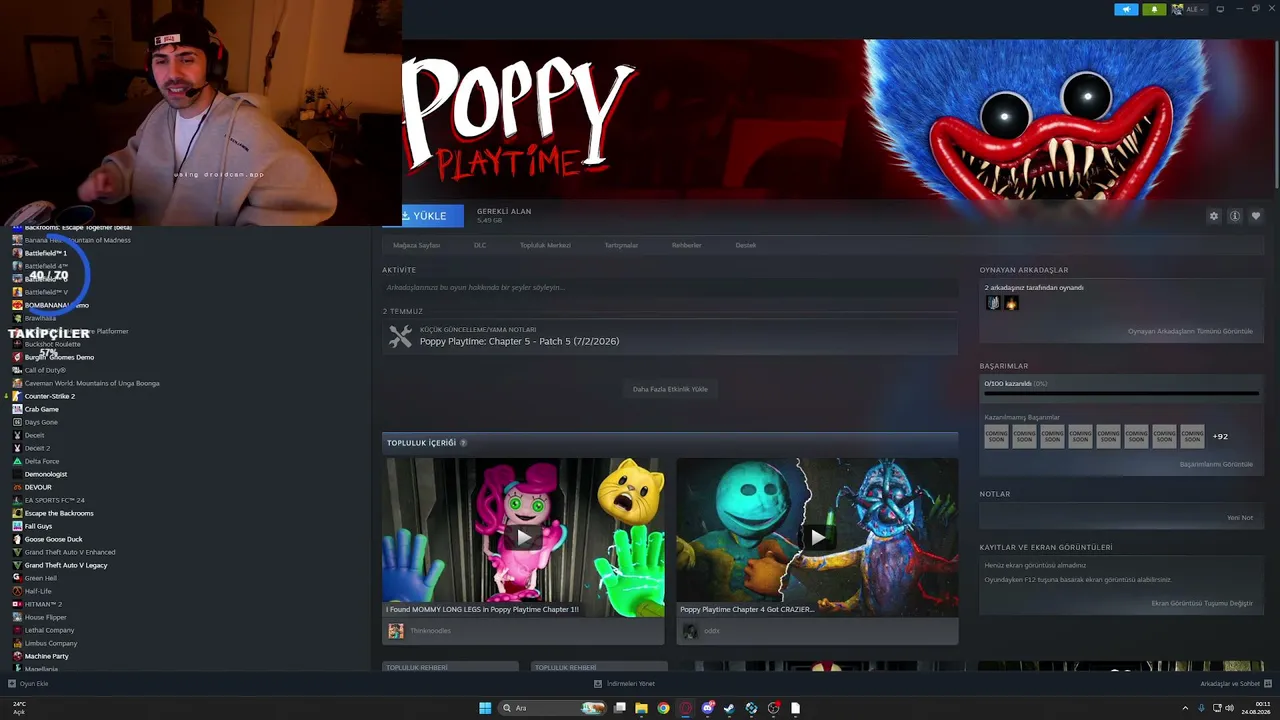Viewport: 1280px width, 720px height.
Task: Open the Counter-Strike 2 game icon in library
Action: pos(17,396)
